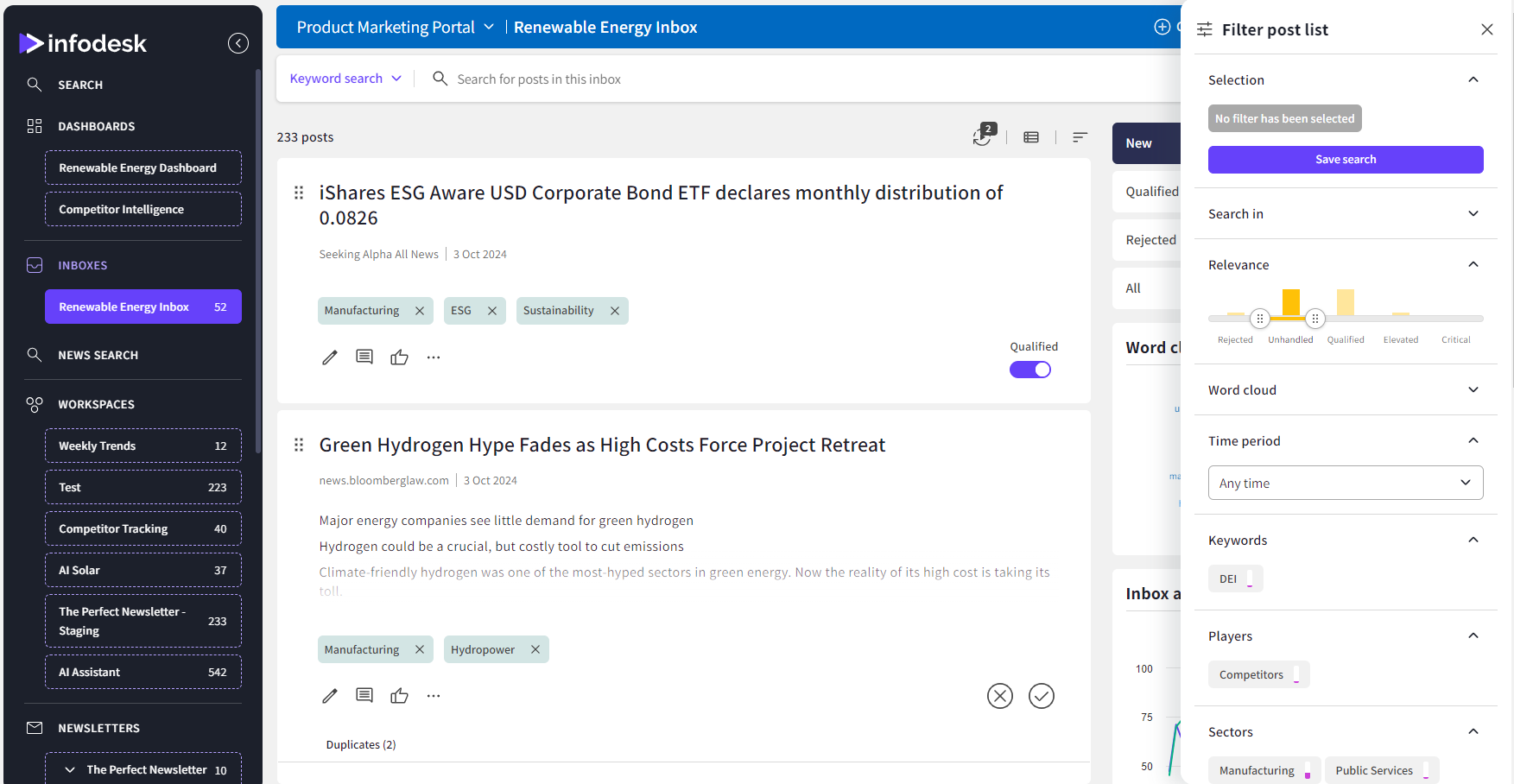This screenshot has height=784, width=1514.
Task: Reject the Green Hydrogen post with the X icon
Action: [999, 696]
